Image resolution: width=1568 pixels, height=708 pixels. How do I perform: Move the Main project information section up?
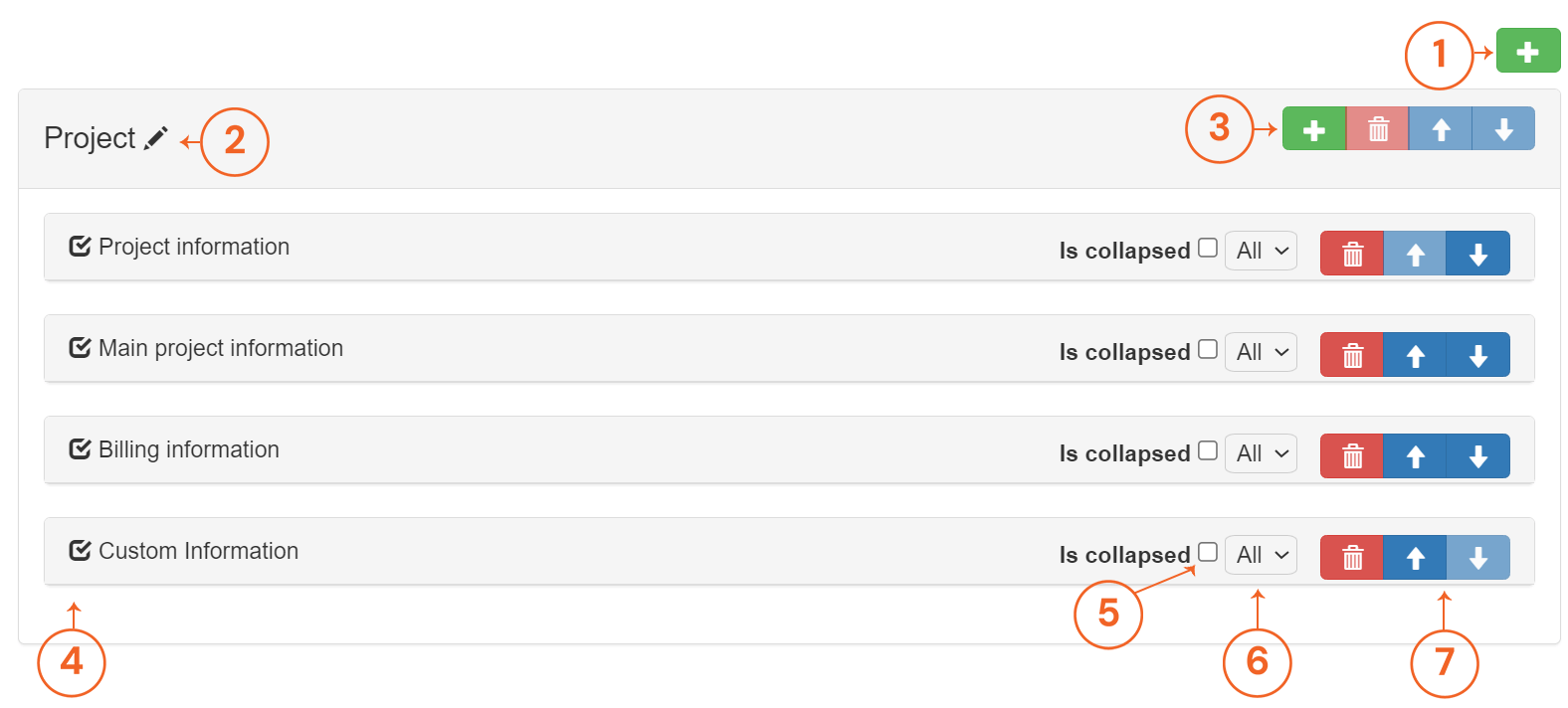[1415, 354]
